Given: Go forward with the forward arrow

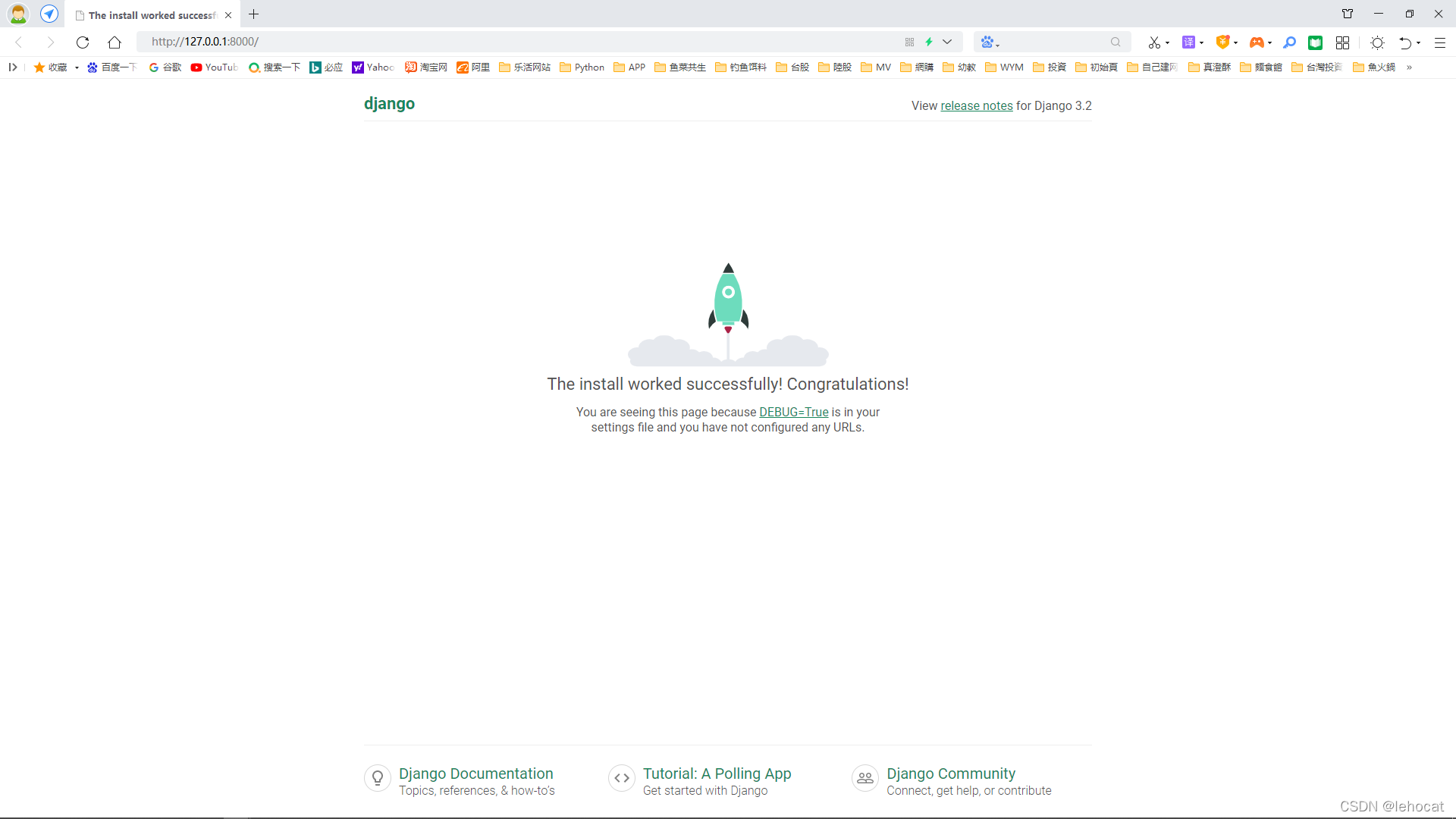Looking at the screenshot, I should pyautogui.click(x=51, y=42).
